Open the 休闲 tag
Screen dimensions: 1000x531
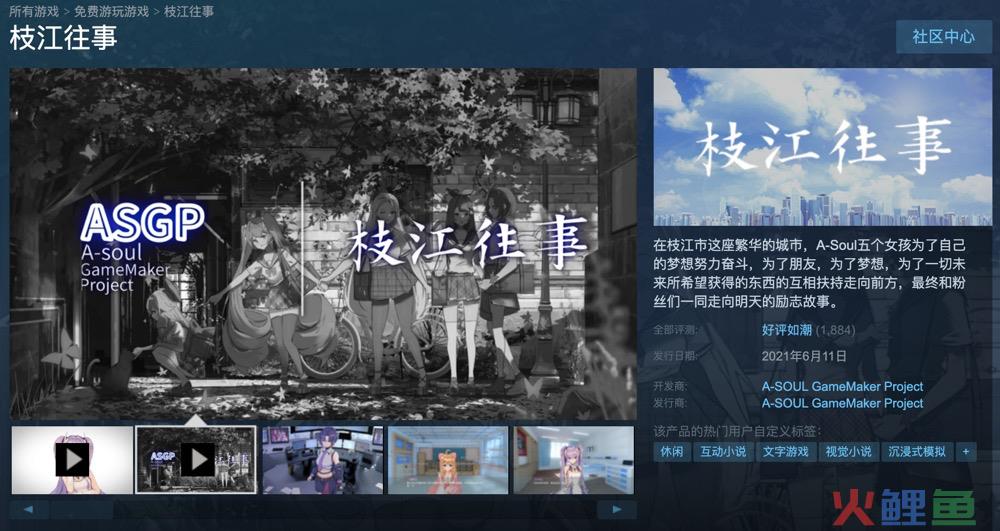(672, 452)
